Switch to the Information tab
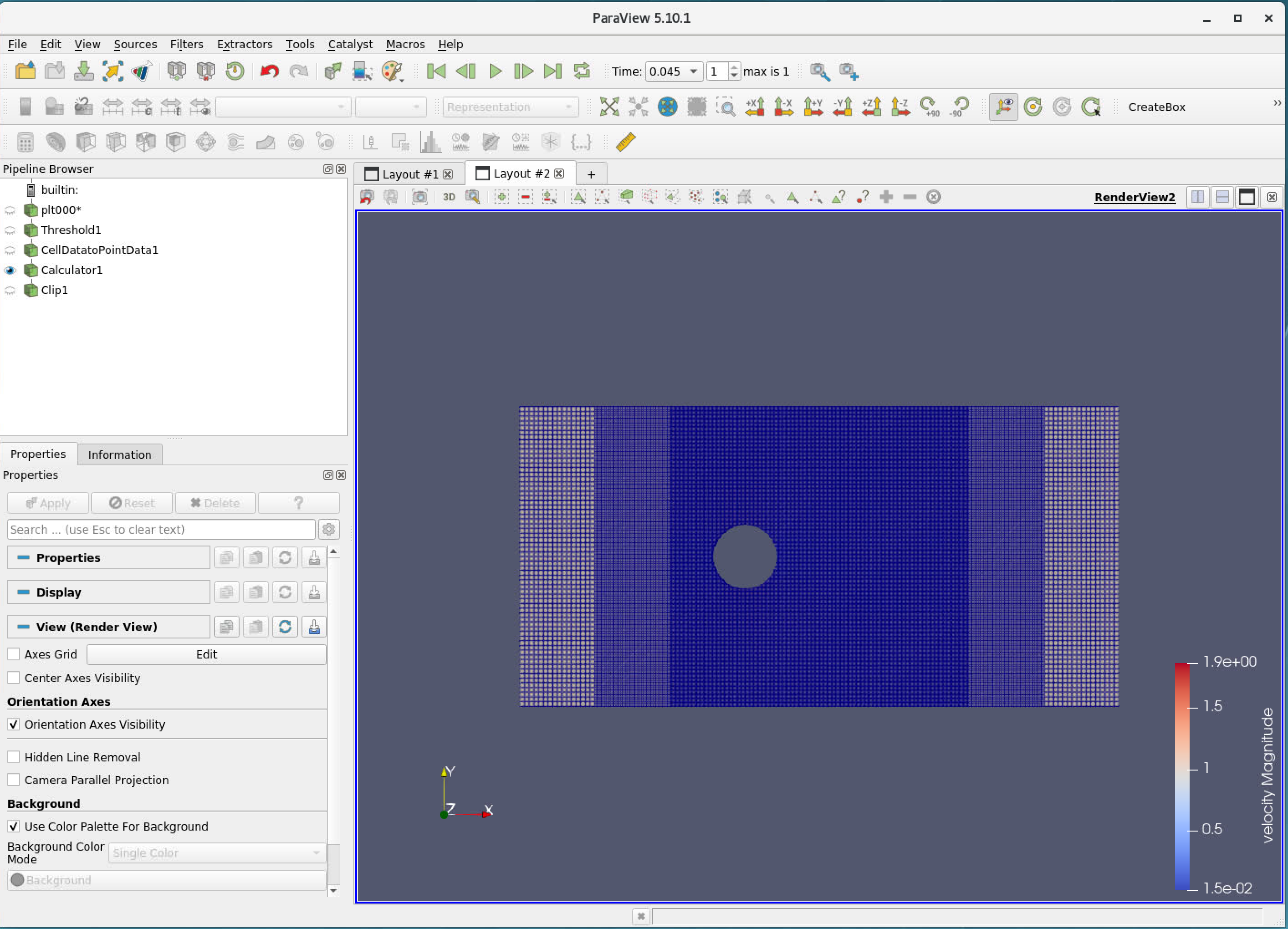Viewport: 1288px width, 929px height. click(x=119, y=454)
